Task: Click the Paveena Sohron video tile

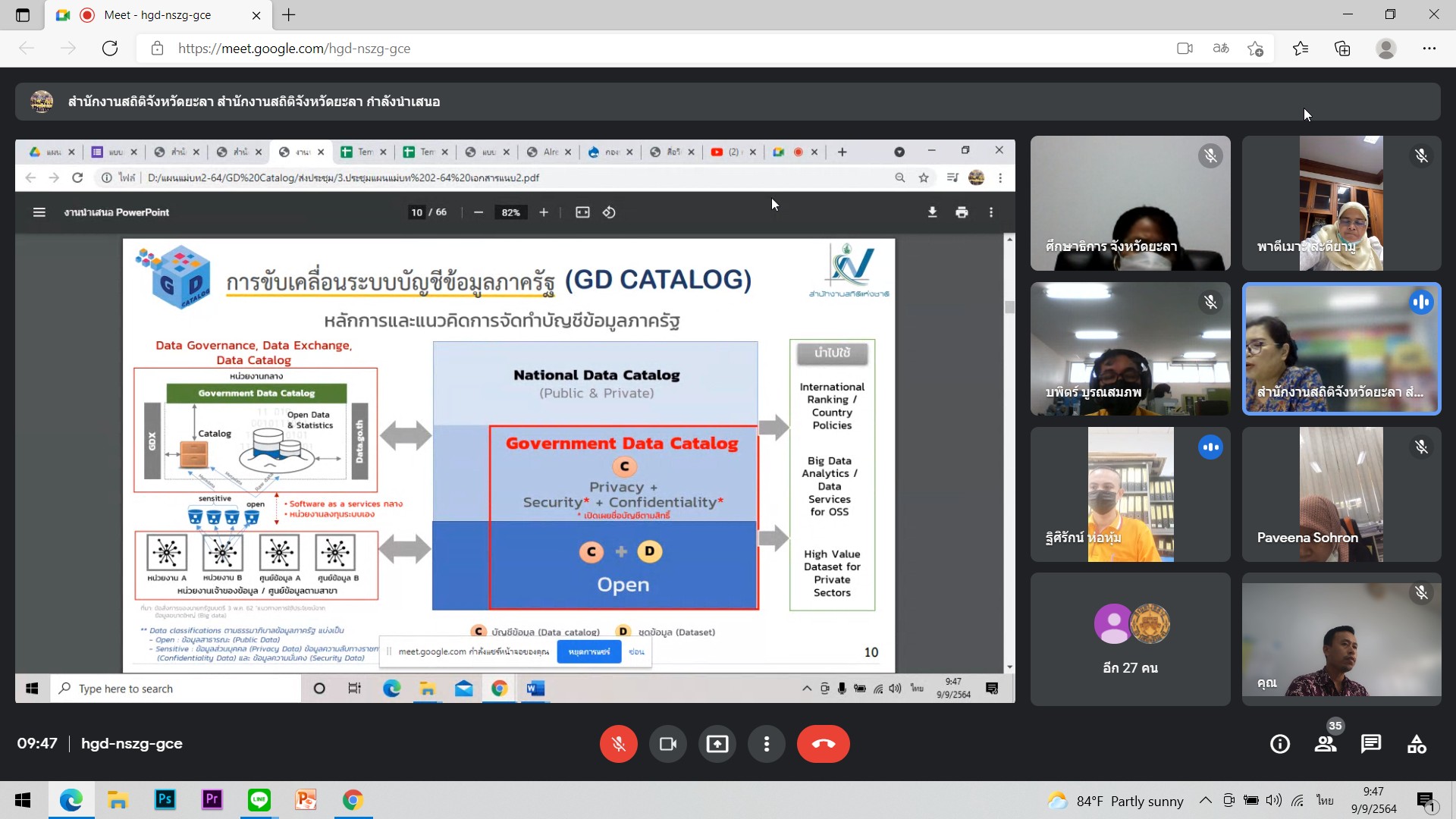Action: tap(1341, 494)
